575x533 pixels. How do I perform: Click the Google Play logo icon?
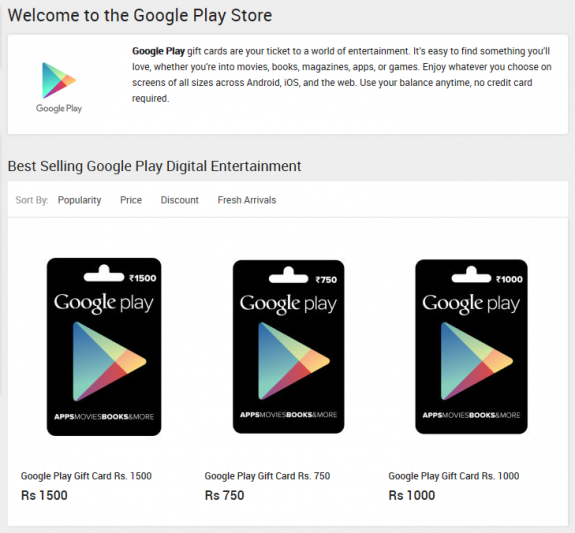coord(59,80)
